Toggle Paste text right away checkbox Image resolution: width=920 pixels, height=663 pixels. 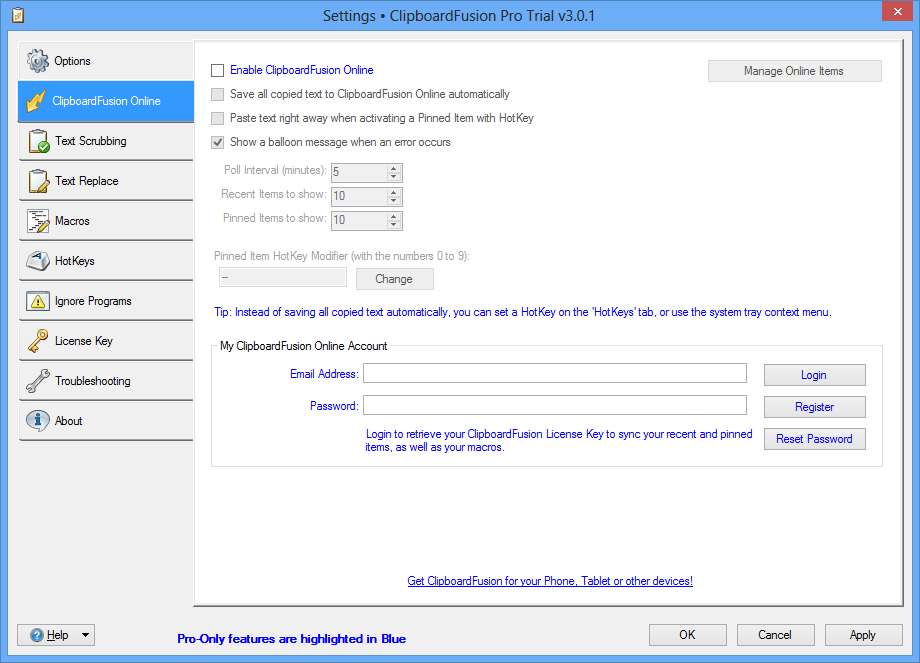click(218, 119)
